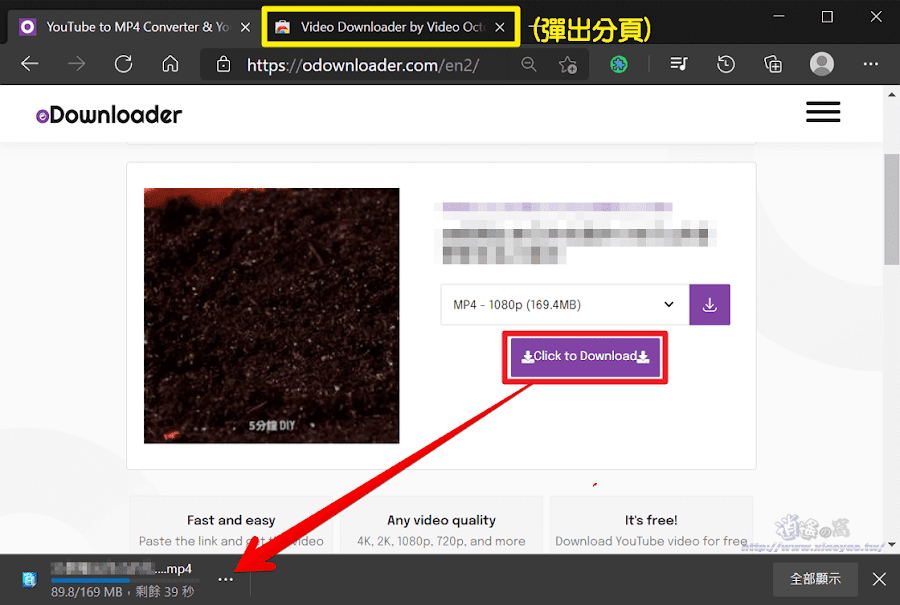Image resolution: width=900 pixels, height=605 pixels.
Task: Minimize the browser window
Action: click(779, 17)
